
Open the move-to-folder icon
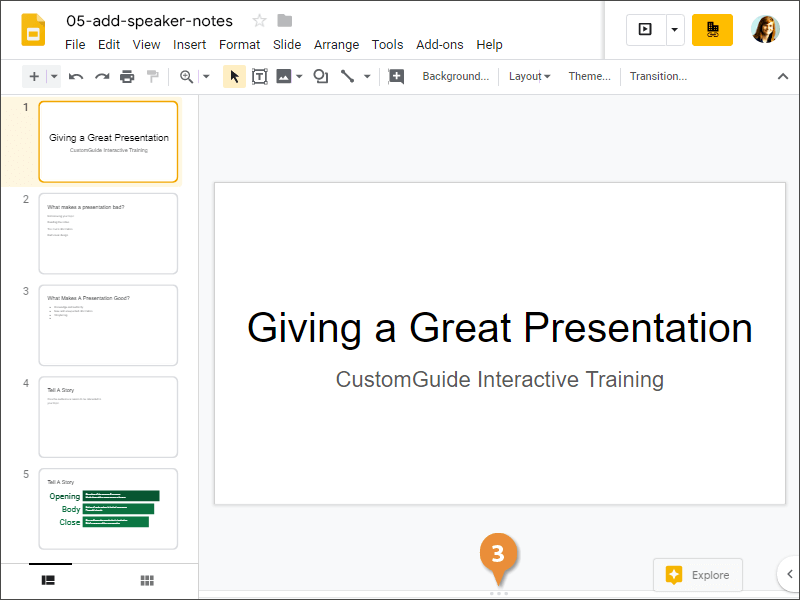coord(285,21)
